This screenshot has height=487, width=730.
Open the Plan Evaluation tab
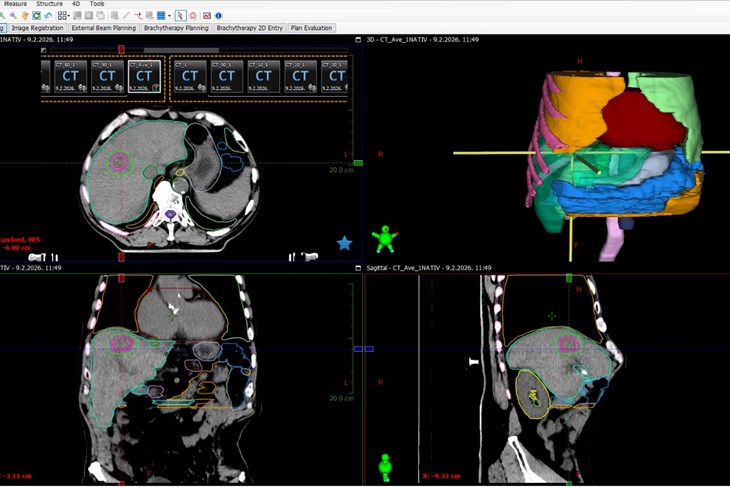click(312, 28)
